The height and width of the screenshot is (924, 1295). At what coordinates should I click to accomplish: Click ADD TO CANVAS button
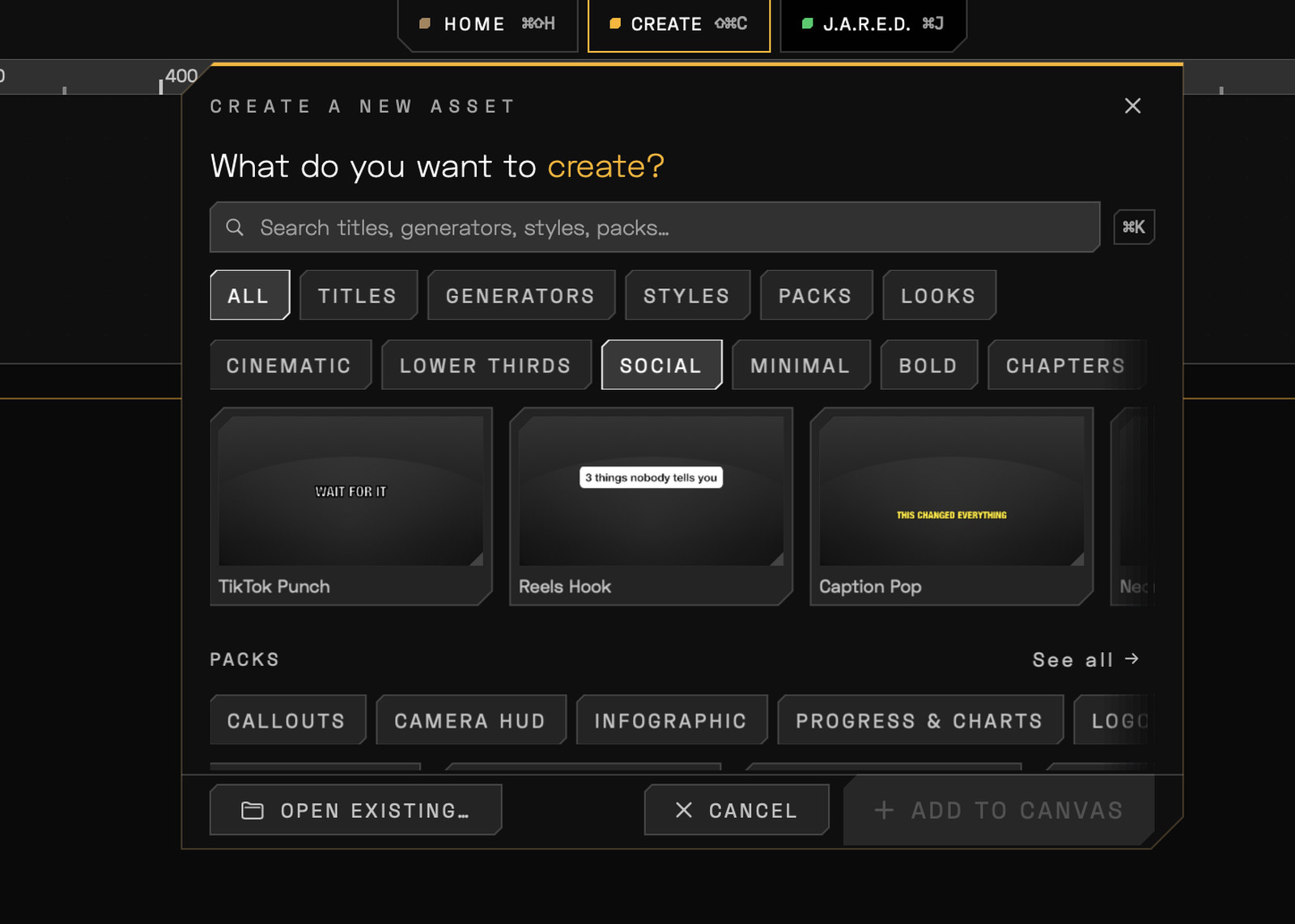[999, 810]
